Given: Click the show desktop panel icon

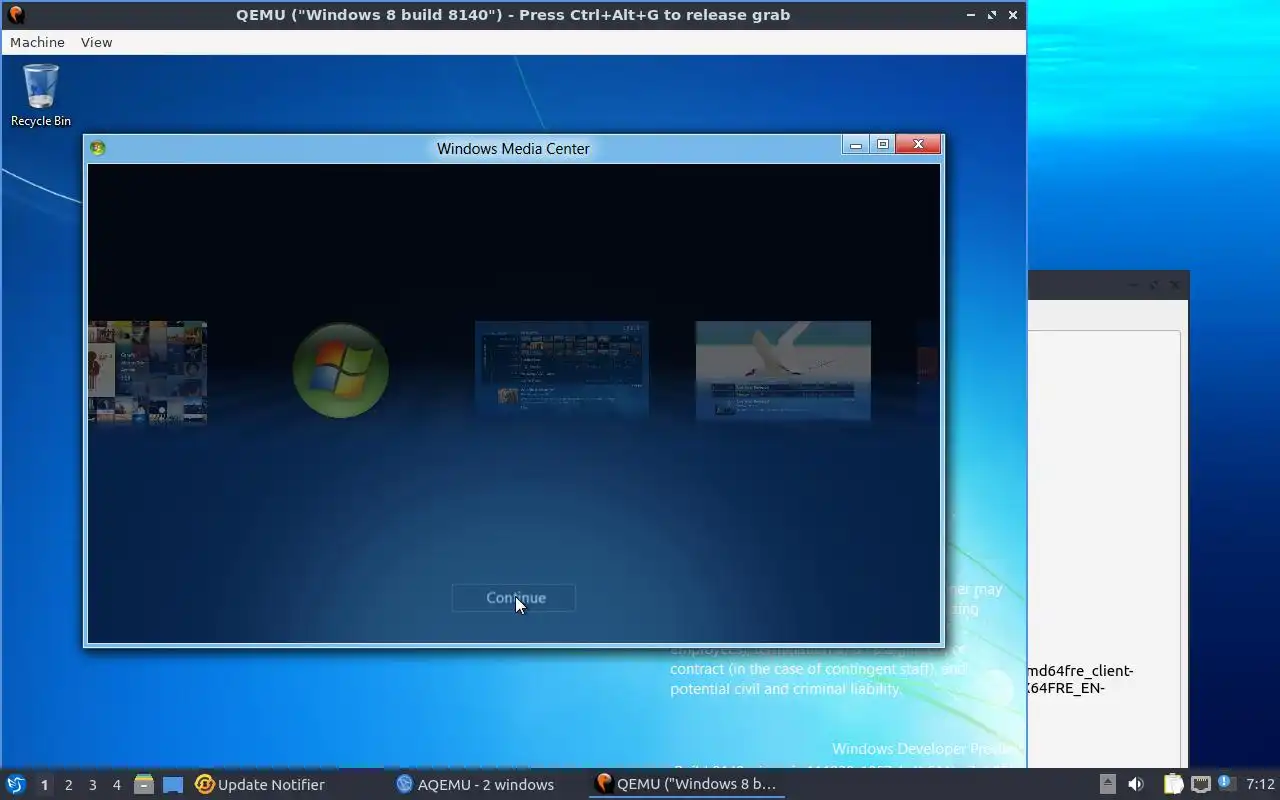Looking at the screenshot, I should pyautogui.click(x=173, y=784).
